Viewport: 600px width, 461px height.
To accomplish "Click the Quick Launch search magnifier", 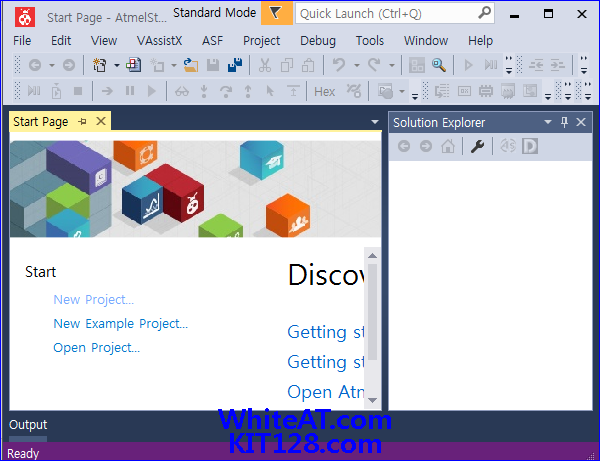I will 484,13.
